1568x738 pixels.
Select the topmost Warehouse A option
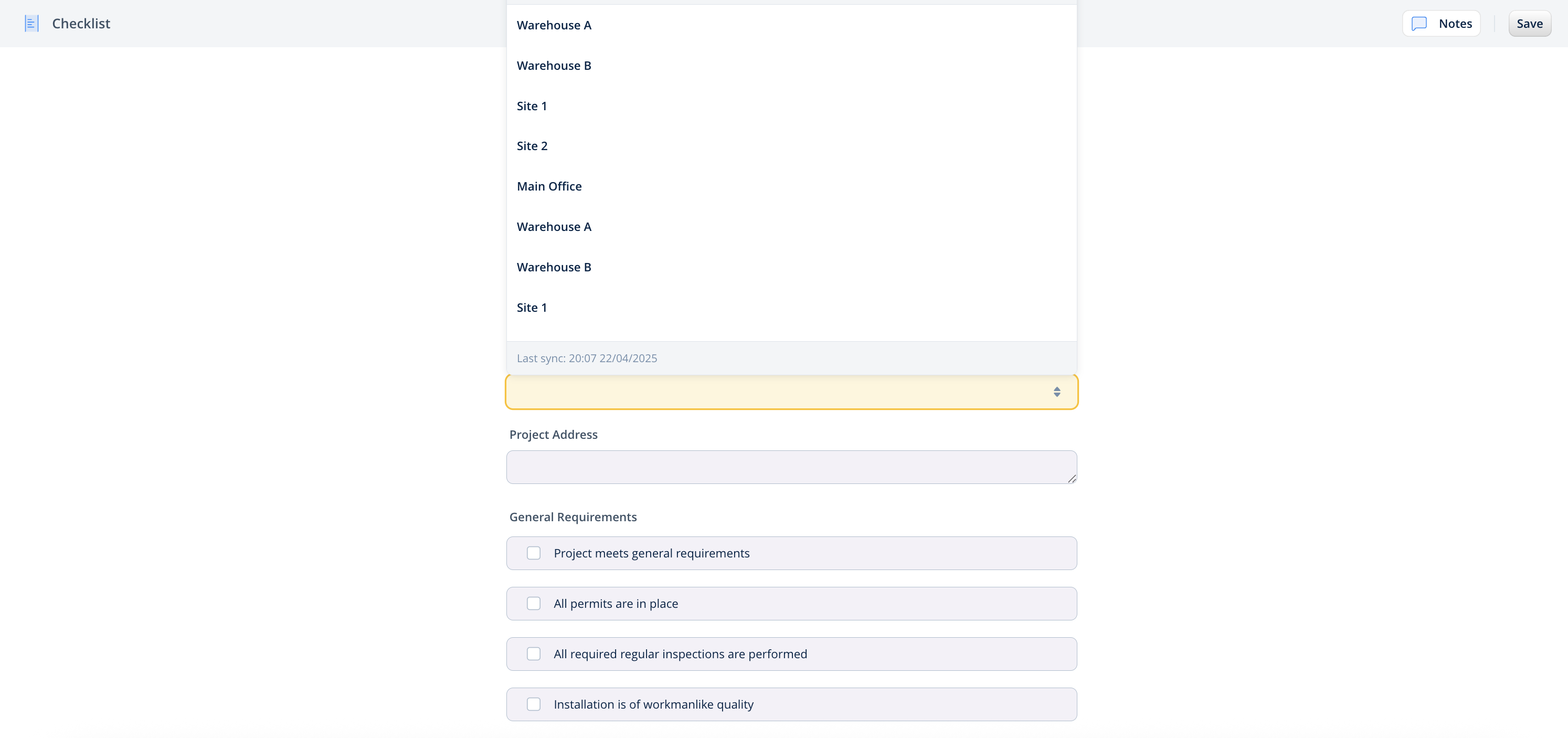[554, 25]
